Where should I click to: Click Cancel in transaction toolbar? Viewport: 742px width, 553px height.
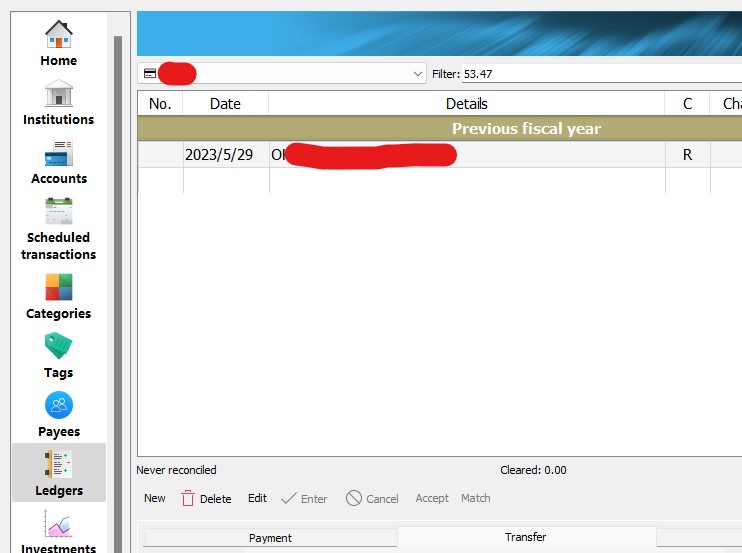click(372, 499)
